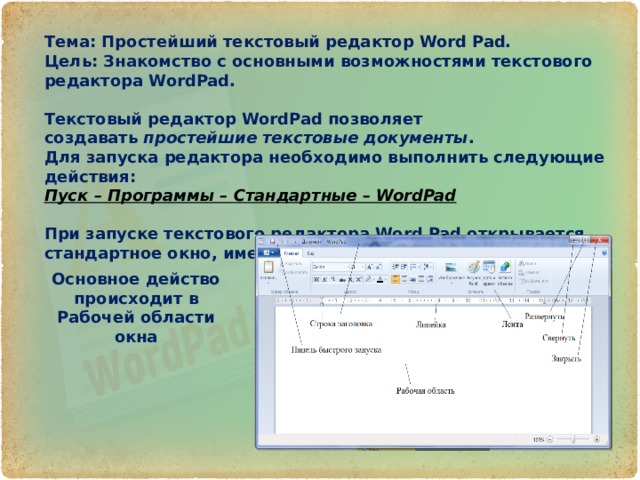Insert a picture with the Picture icon
Viewport: 640px width, 480px height.
[451, 267]
